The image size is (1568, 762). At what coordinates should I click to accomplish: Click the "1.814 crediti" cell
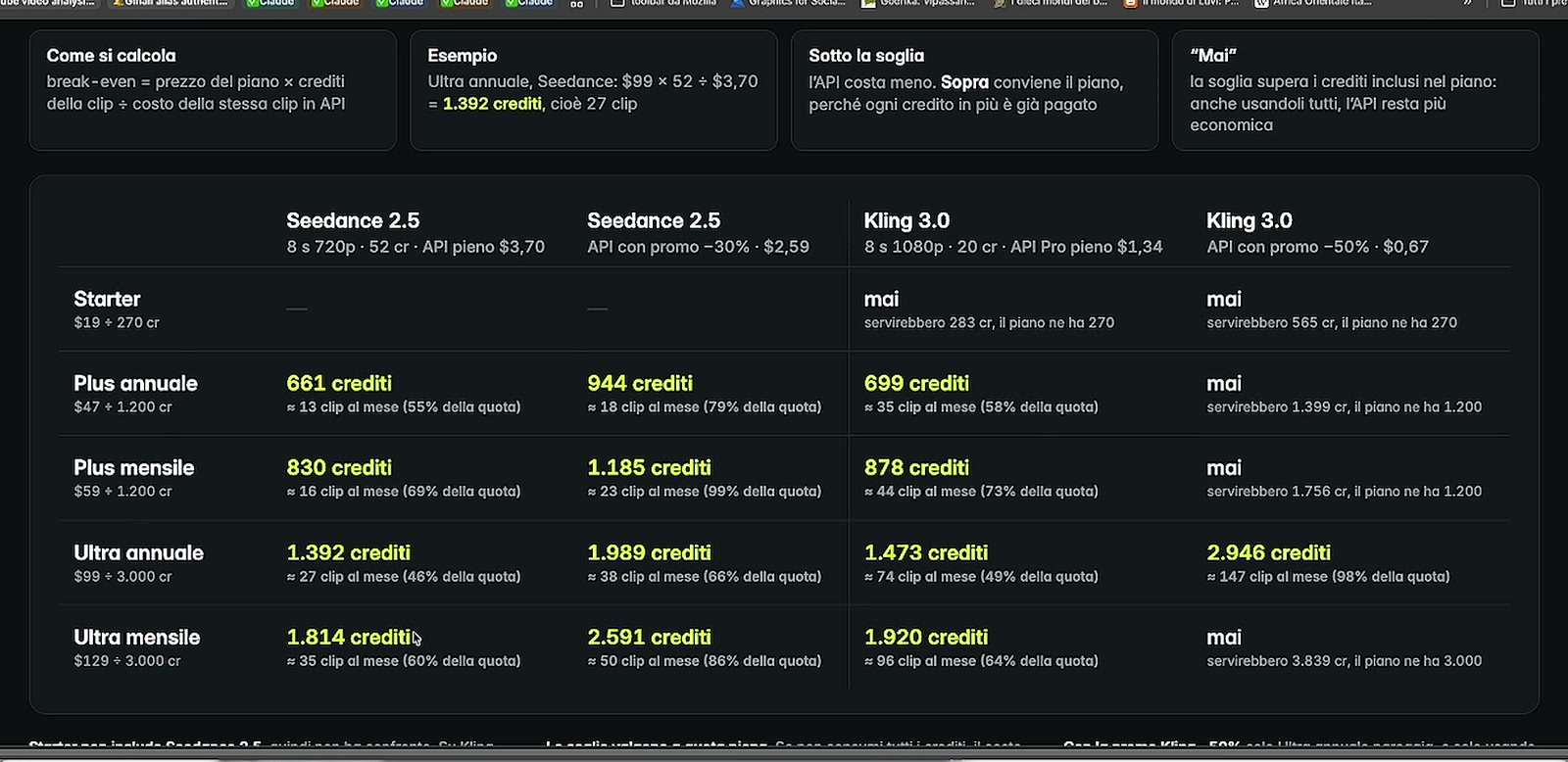[348, 638]
